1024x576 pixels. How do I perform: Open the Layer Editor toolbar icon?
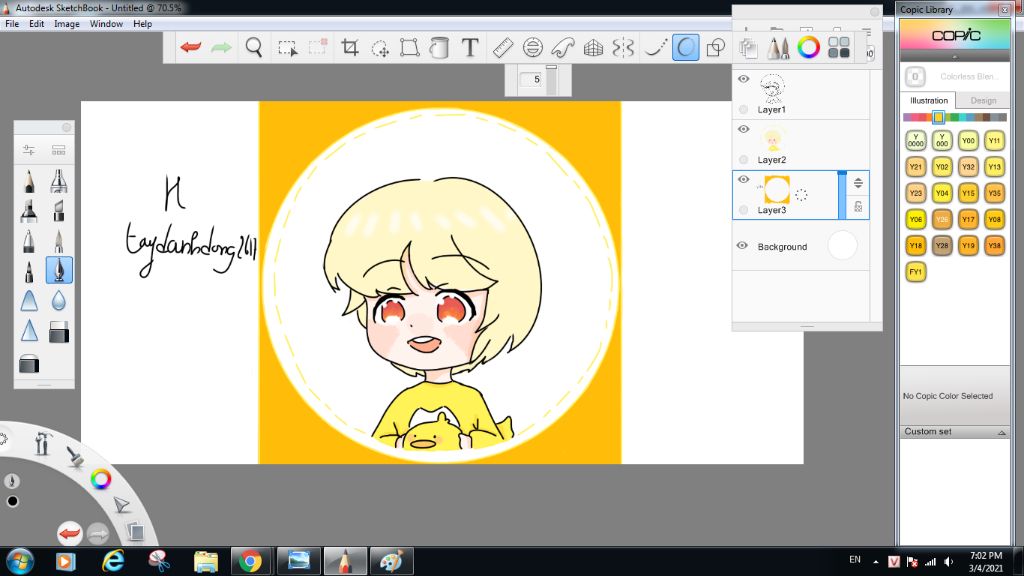(748, 48)
